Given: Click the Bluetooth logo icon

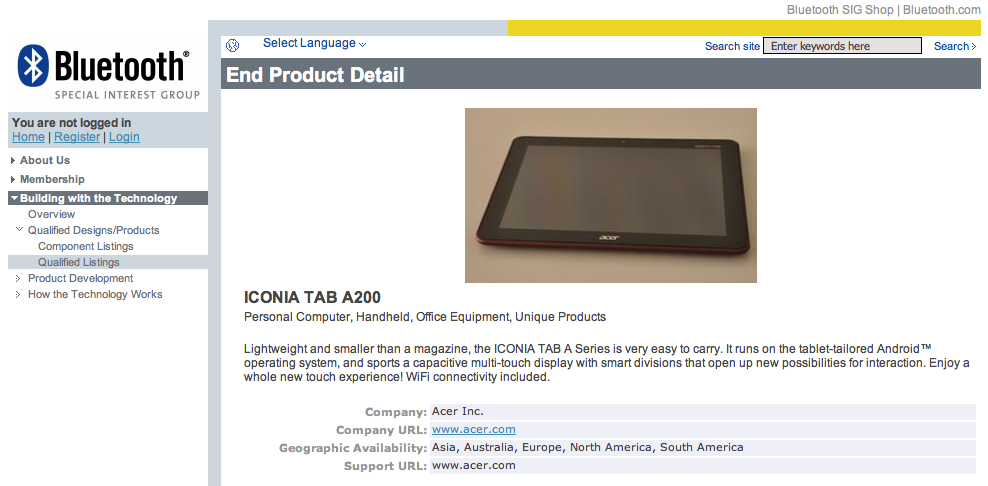Looking at the screenshot, I should (33, 66).
